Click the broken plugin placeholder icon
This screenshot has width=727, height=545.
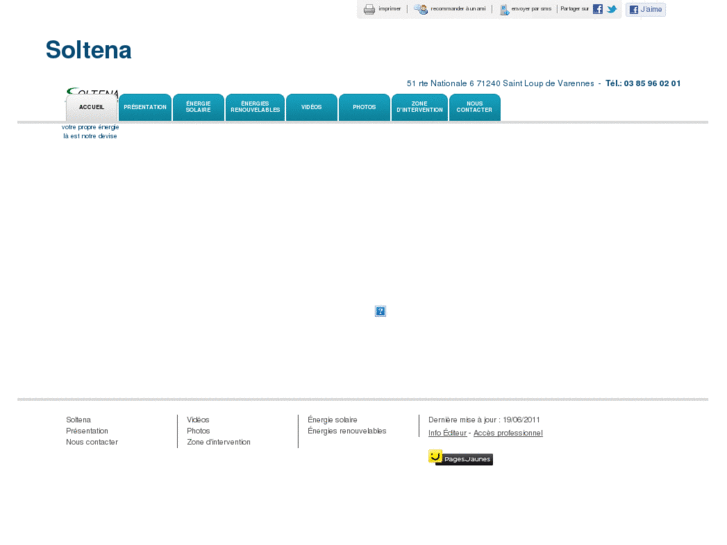(x=380, y=311)
